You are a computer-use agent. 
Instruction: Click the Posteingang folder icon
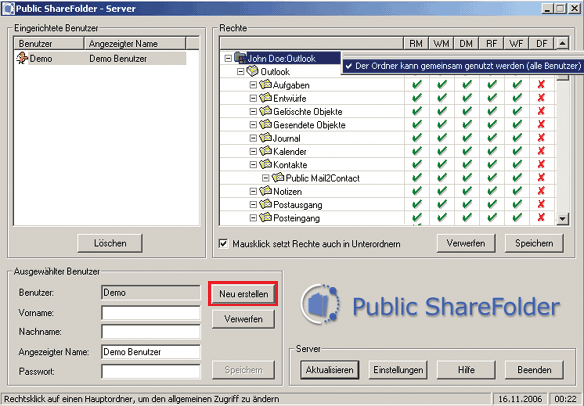point(266,218)
